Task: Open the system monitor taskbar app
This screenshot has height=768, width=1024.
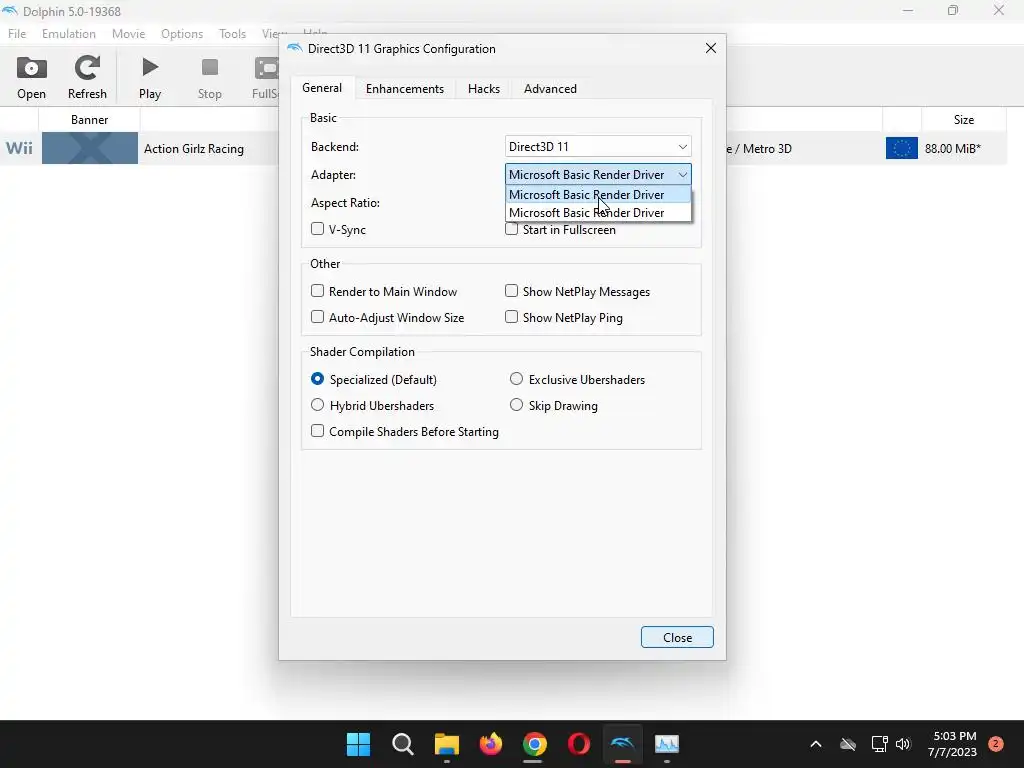Action: click(667, 744)
